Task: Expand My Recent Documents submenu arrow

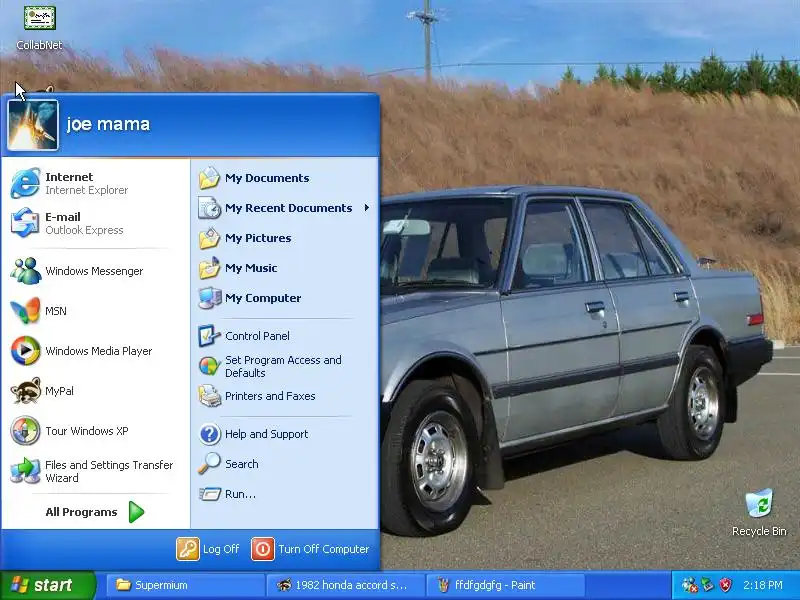Action: 366,208
